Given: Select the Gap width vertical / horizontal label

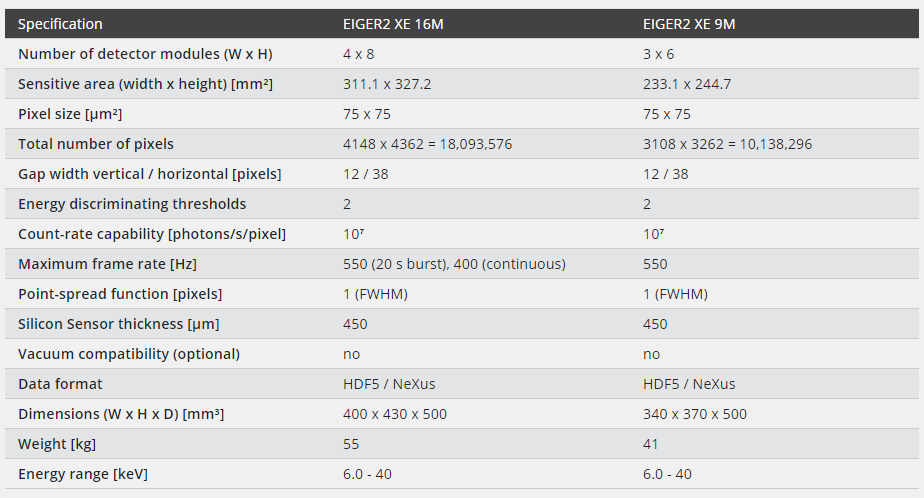Looking at the screenshot, I should pyautogui.click(x=150, y=174).
